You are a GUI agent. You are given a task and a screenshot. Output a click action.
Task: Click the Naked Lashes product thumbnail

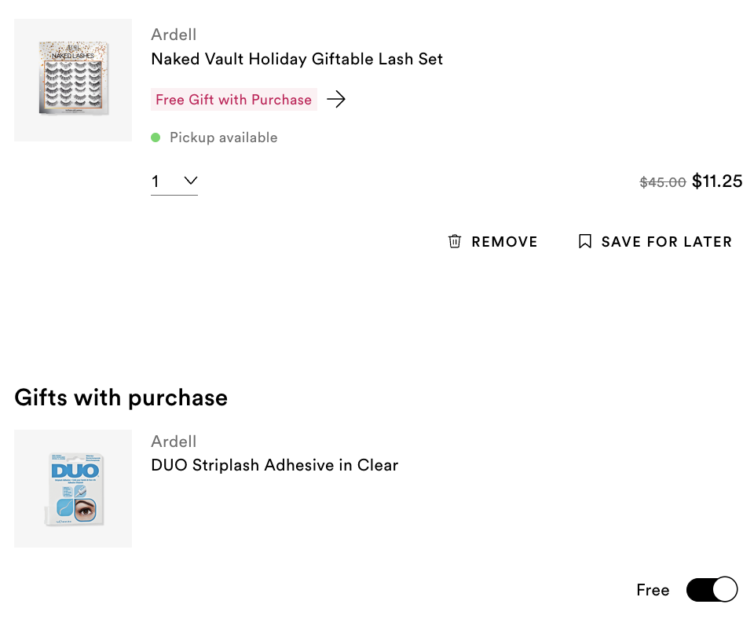click(x=73, y=80)
